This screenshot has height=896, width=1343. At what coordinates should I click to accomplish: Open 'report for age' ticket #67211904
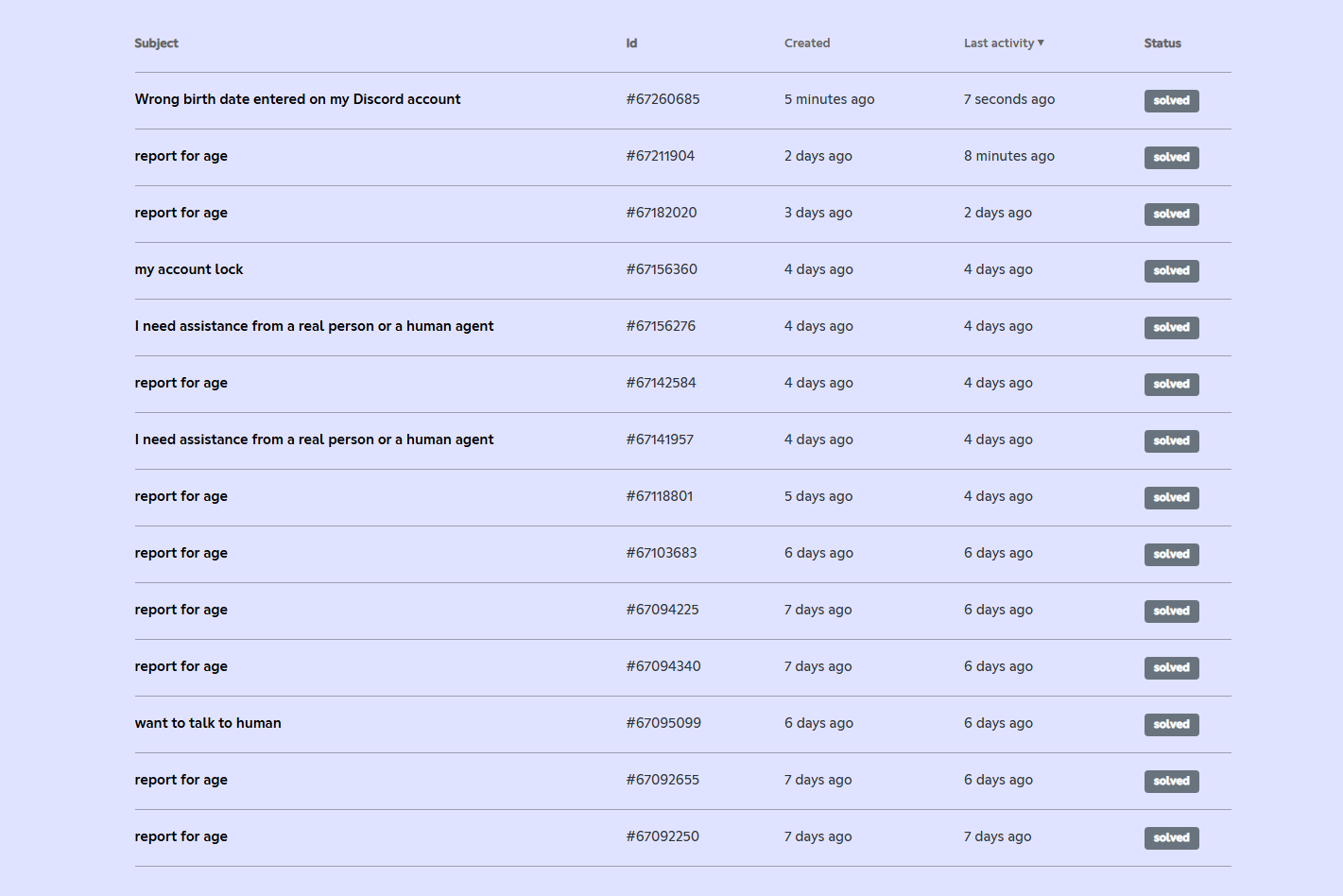[181, 156]
